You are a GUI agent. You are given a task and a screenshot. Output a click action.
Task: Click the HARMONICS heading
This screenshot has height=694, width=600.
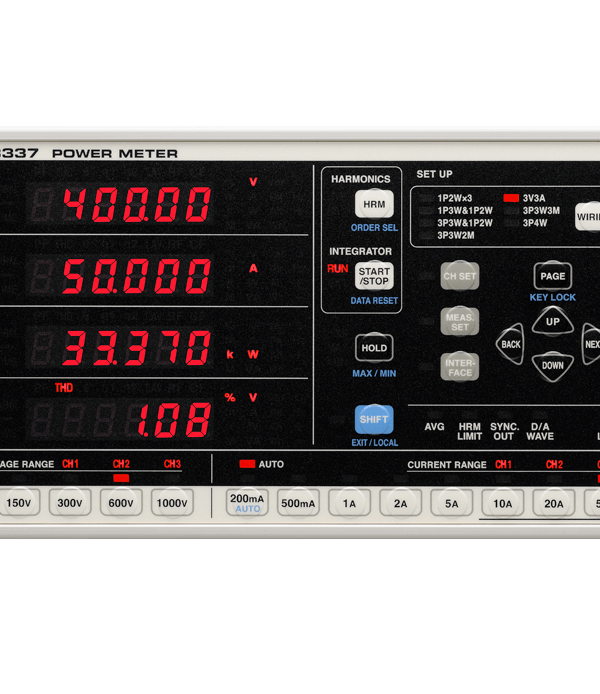point(361,179)
